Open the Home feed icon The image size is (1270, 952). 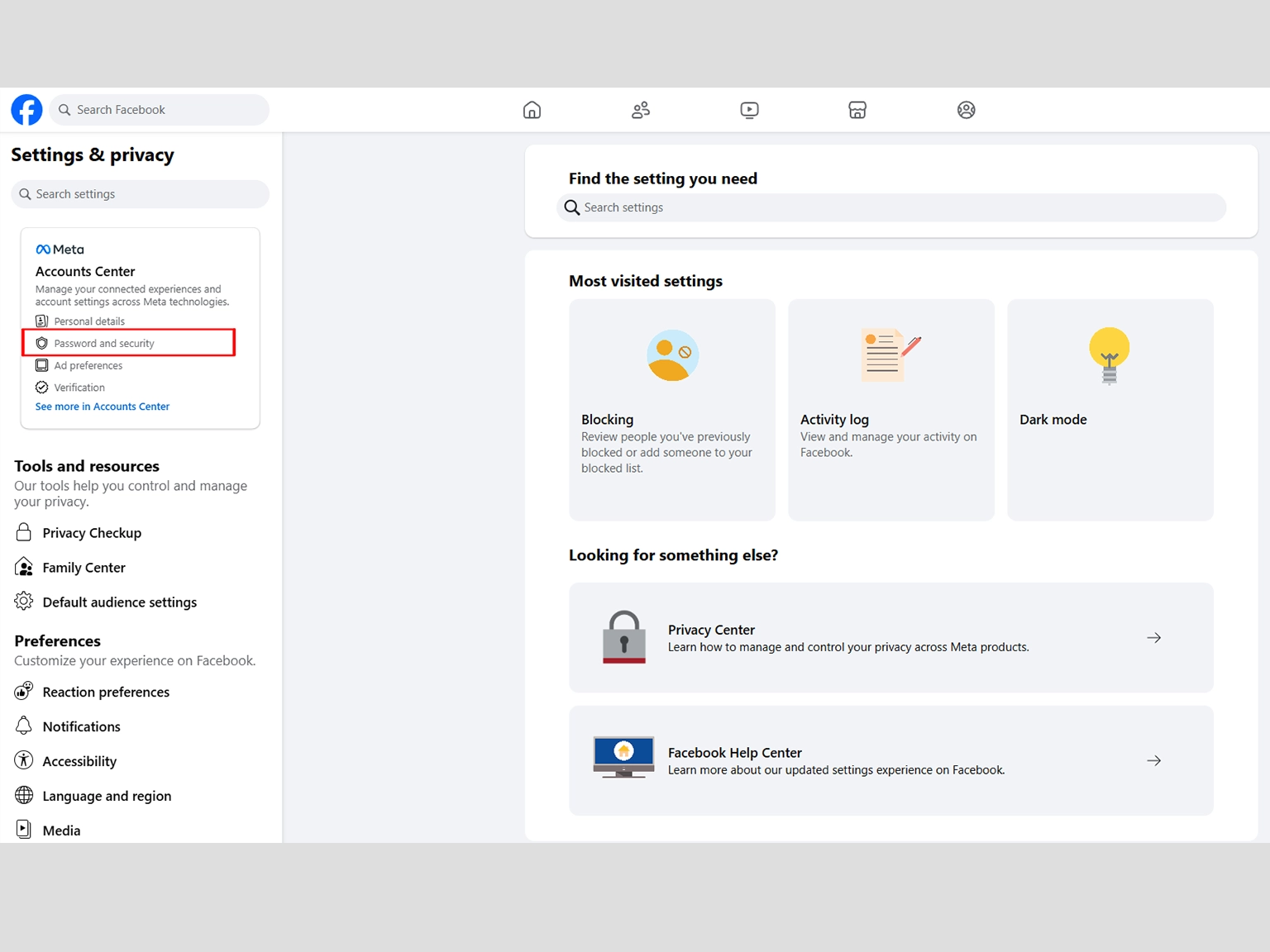click(x=532, y=110)
